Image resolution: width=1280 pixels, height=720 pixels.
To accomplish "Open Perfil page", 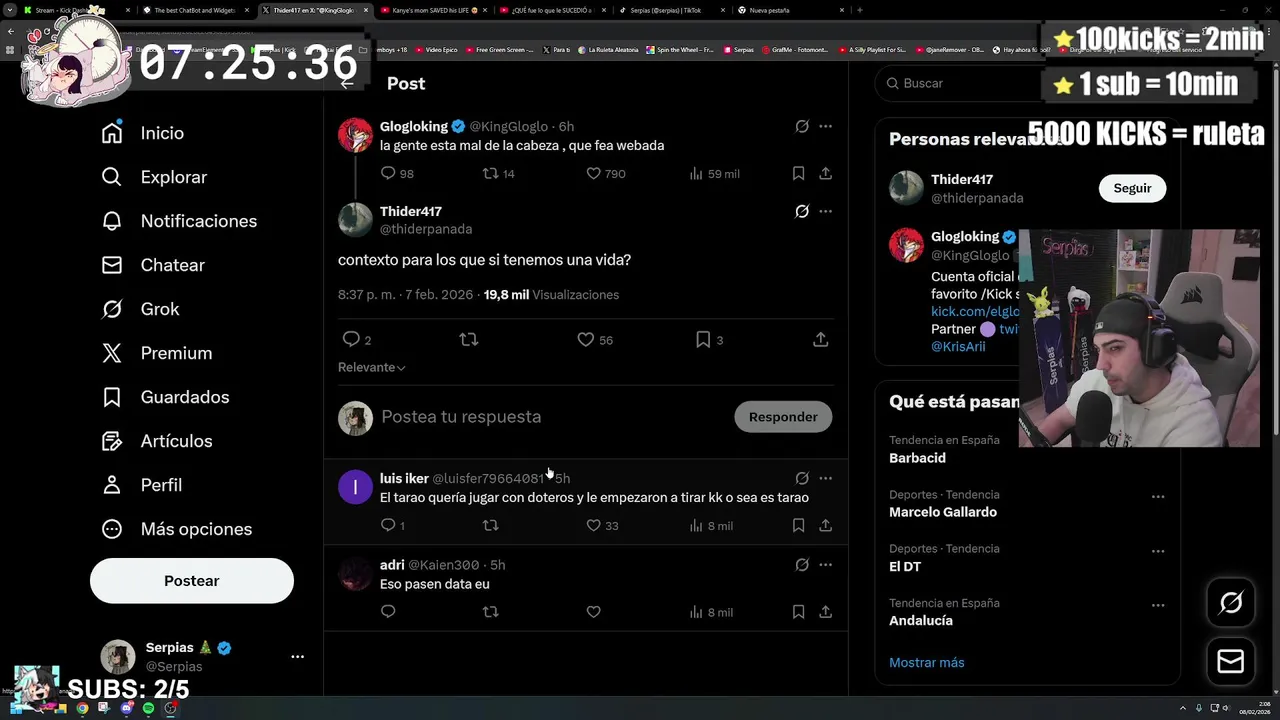I will click(x=142, y=485).
